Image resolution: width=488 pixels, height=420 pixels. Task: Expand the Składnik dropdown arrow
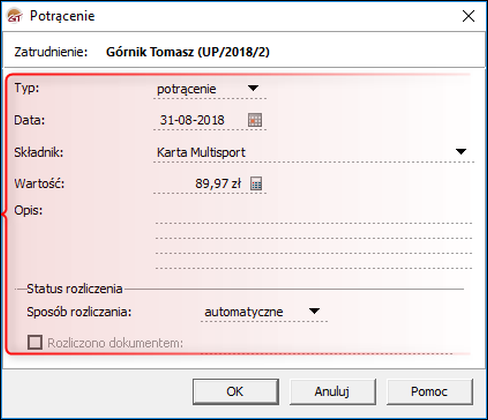coord(461,152)
